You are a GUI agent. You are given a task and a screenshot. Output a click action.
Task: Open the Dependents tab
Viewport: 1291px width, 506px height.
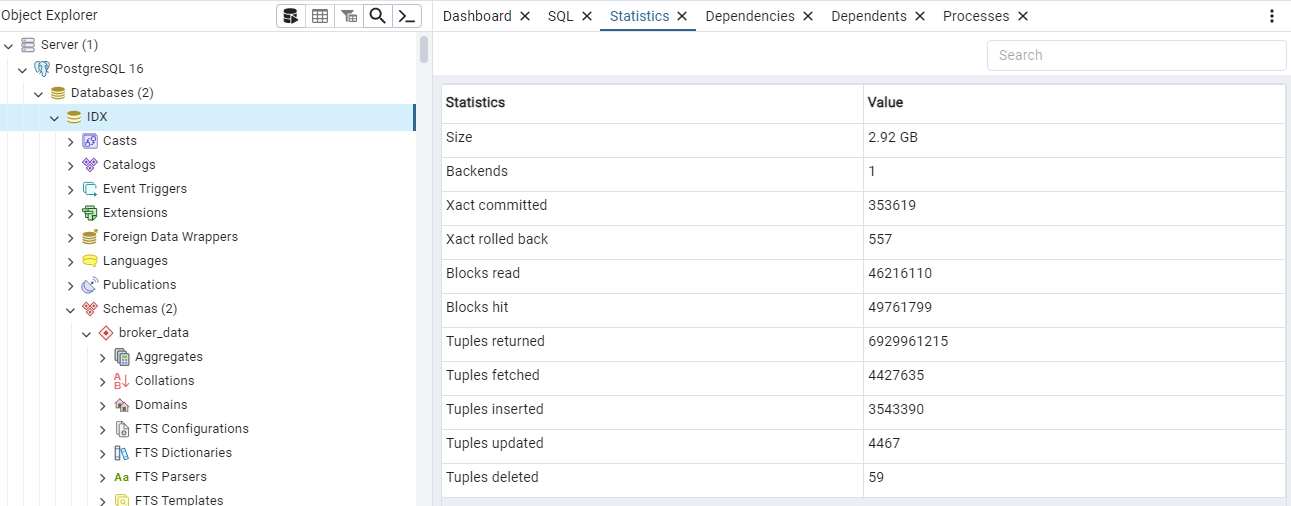point(869,16)
